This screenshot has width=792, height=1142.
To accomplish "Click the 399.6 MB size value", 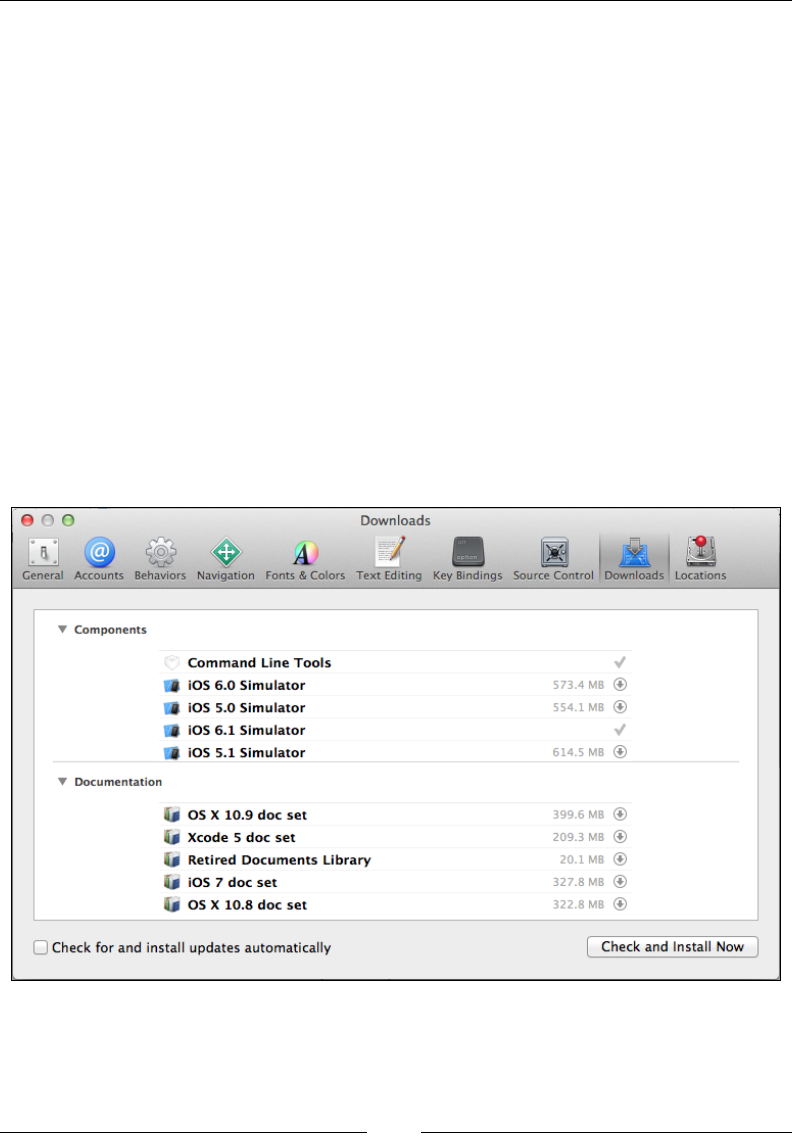I will 578,814.
